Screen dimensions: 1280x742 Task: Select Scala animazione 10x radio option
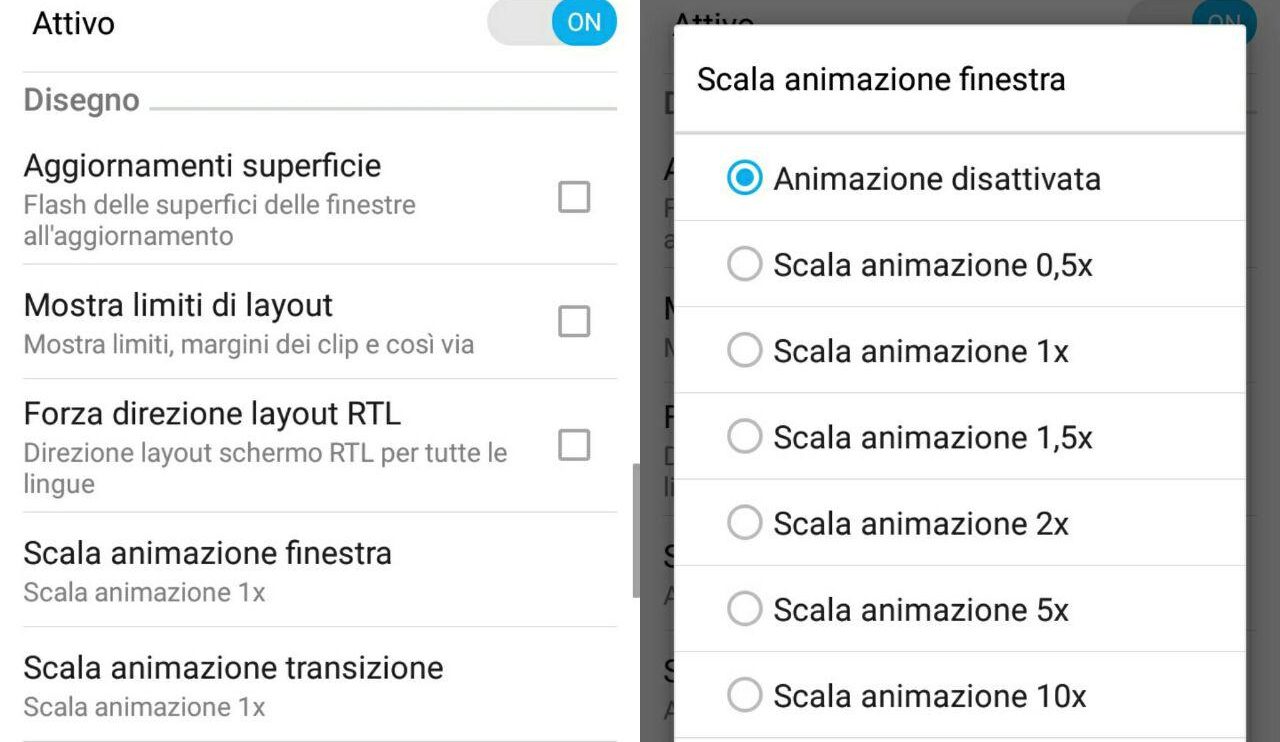point(745,695)
